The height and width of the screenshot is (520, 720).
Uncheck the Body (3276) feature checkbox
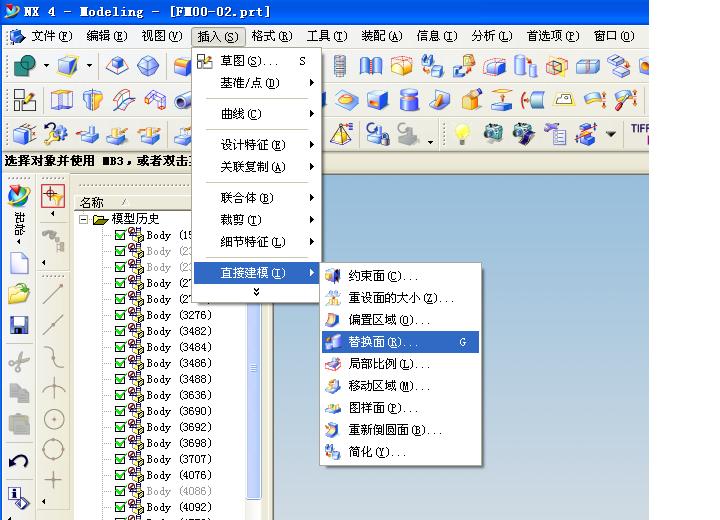click(120, 316)
